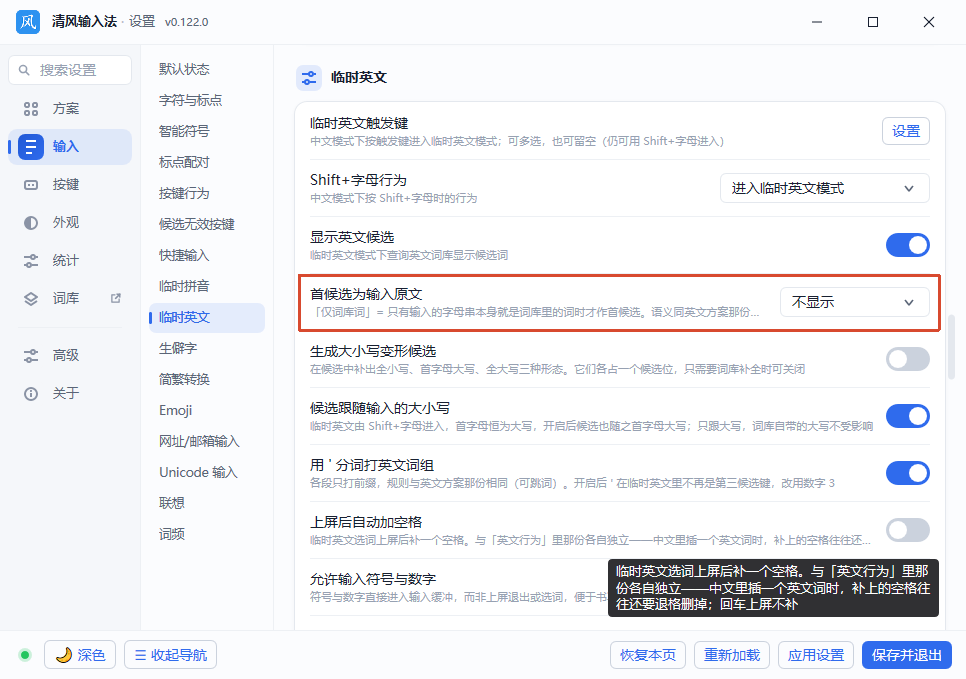Click the settings page vertical scrollbar
This screenshot has width=966, height=679.
951,346
